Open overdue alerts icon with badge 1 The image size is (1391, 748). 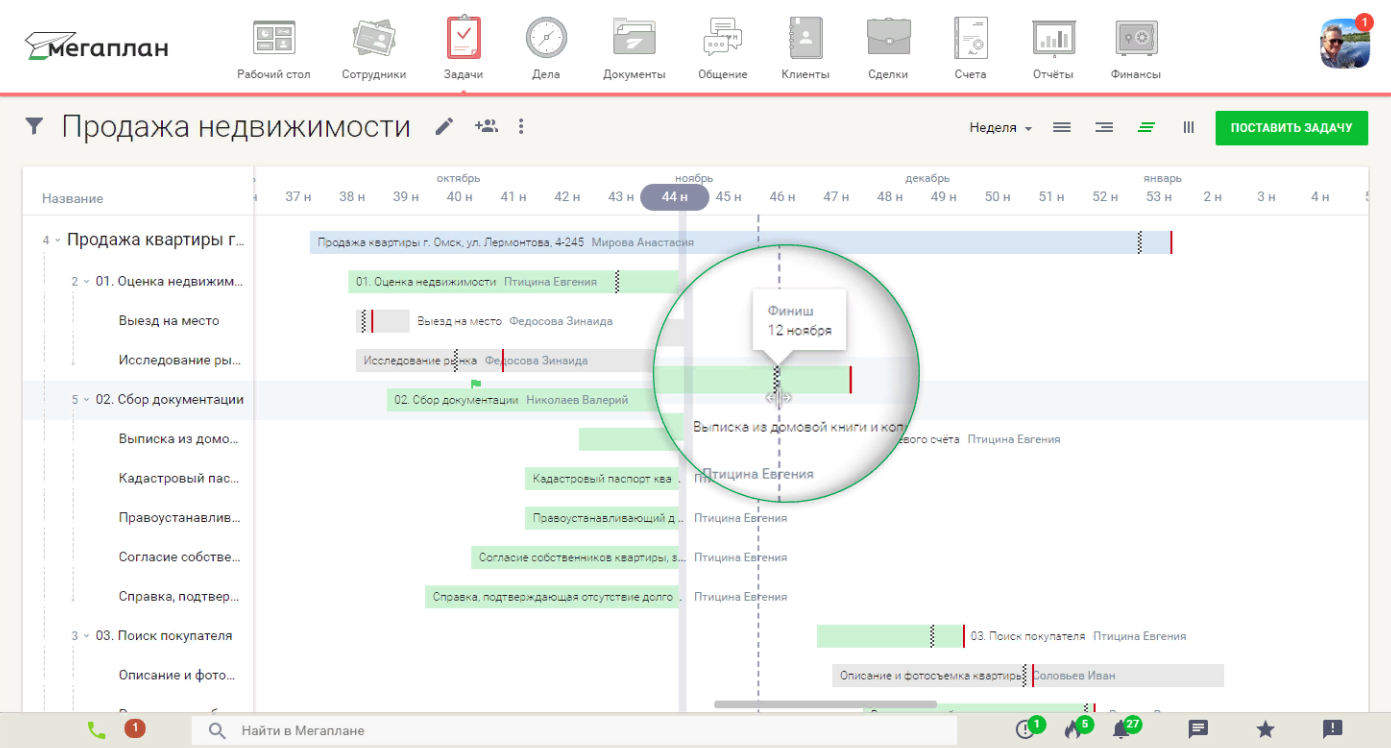click(x=1027, y=728)
